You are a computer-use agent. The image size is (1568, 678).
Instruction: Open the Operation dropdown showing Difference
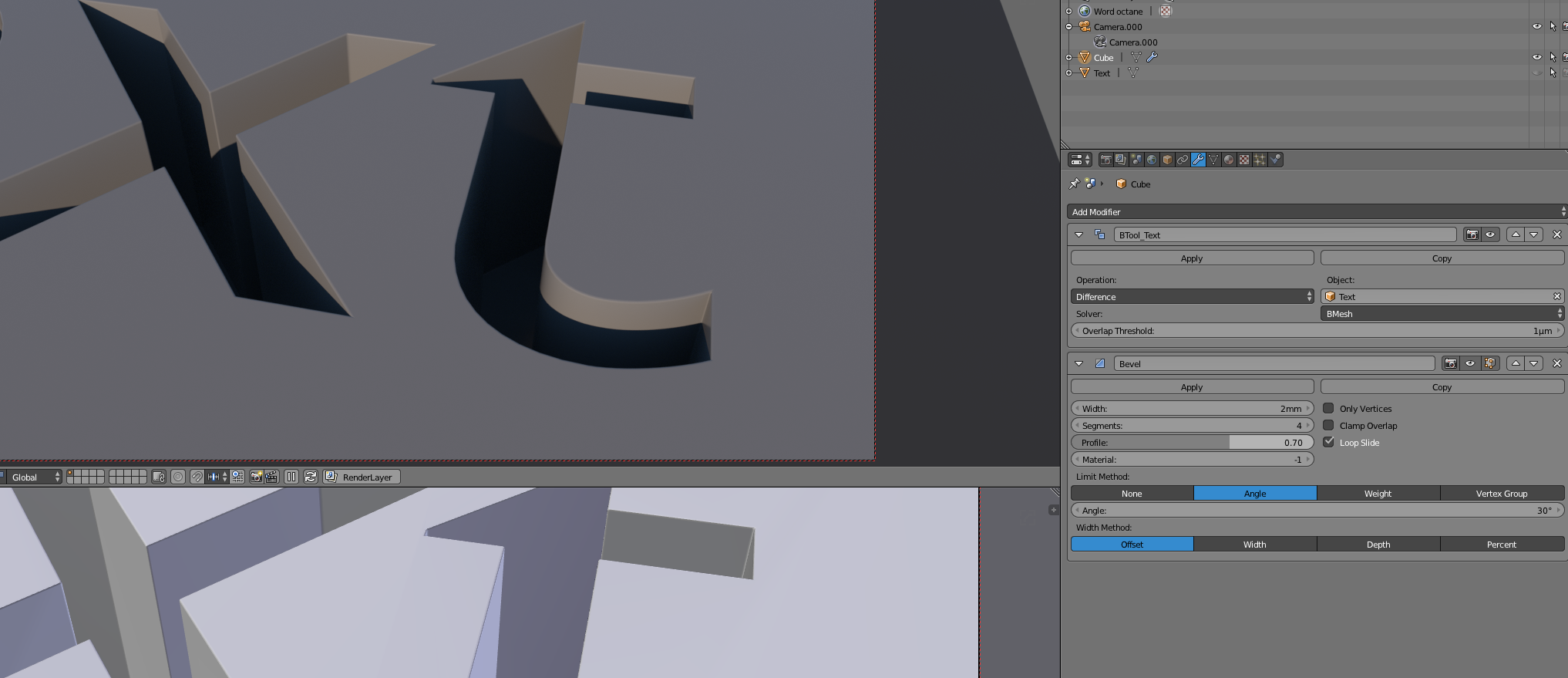click(x=1192, y=296)
